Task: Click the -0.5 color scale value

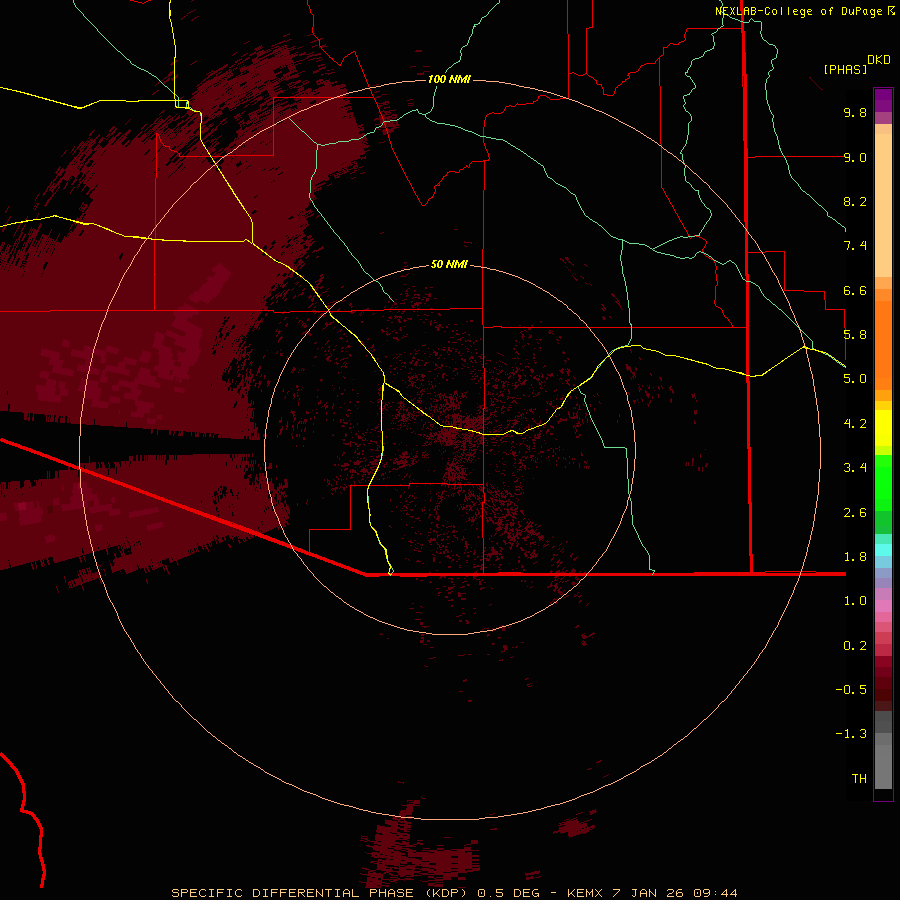Action: point(851,690)
